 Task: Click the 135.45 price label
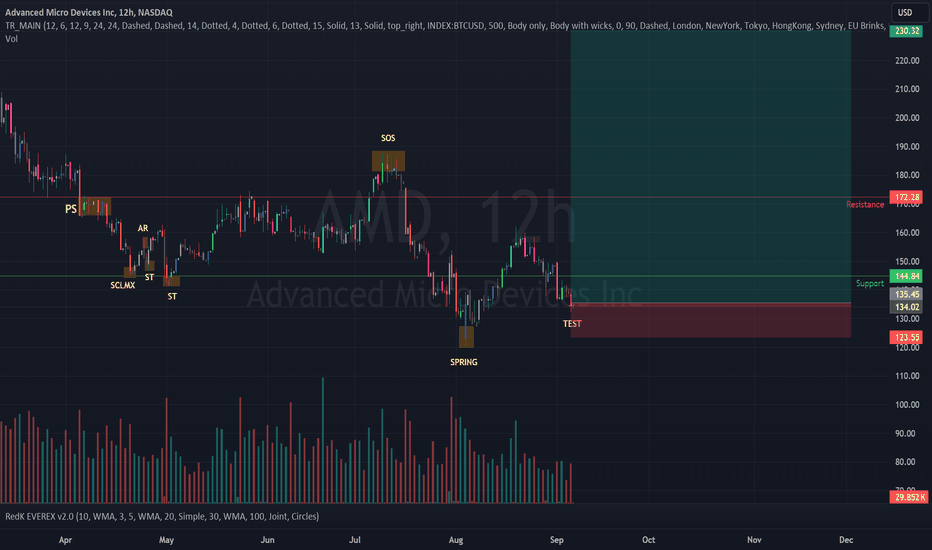point(906,294)
